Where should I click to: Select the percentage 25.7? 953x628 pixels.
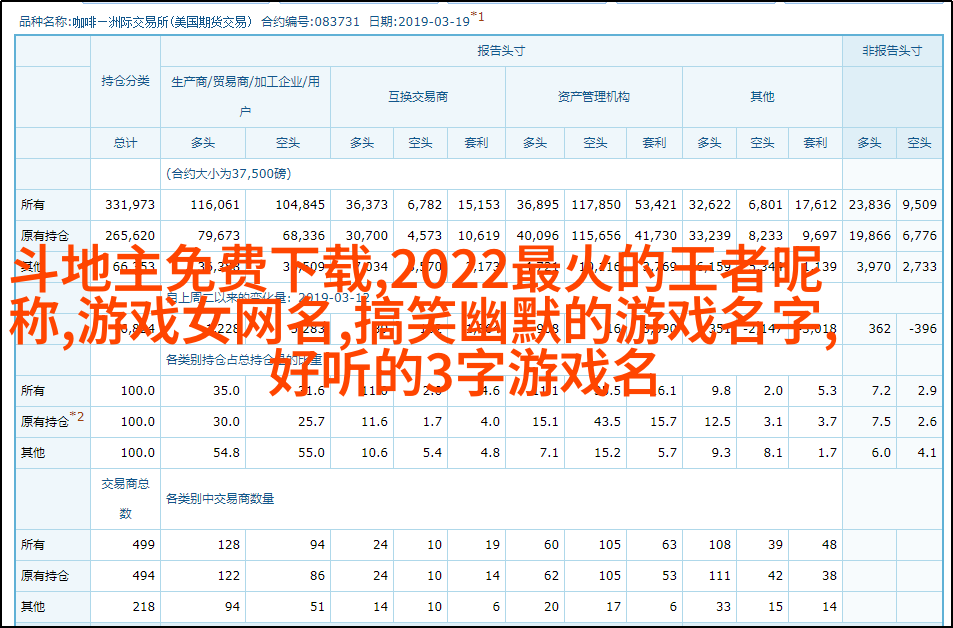click(311, 421)
